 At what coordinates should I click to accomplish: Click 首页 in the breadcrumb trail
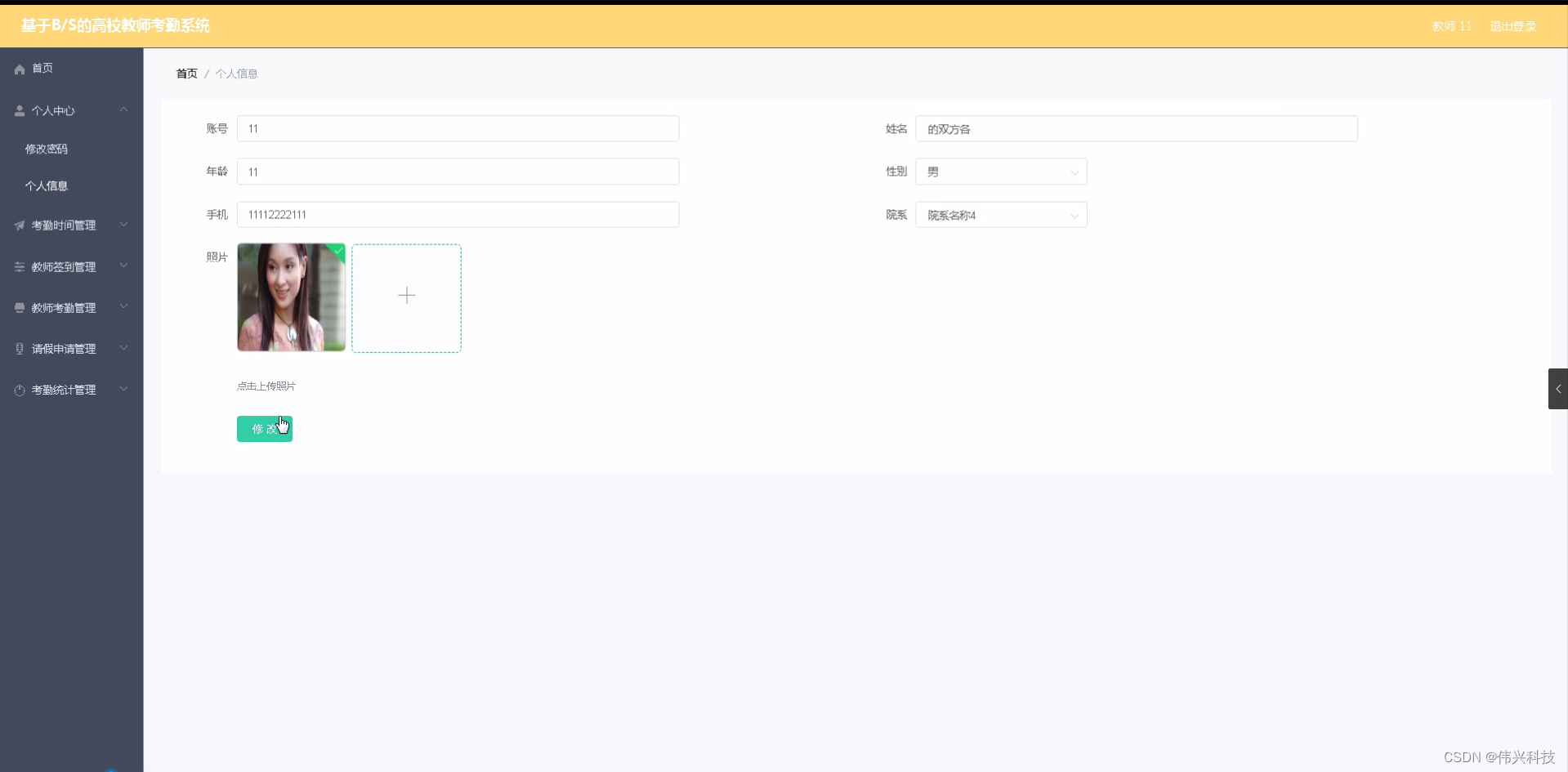pos(186,73)
